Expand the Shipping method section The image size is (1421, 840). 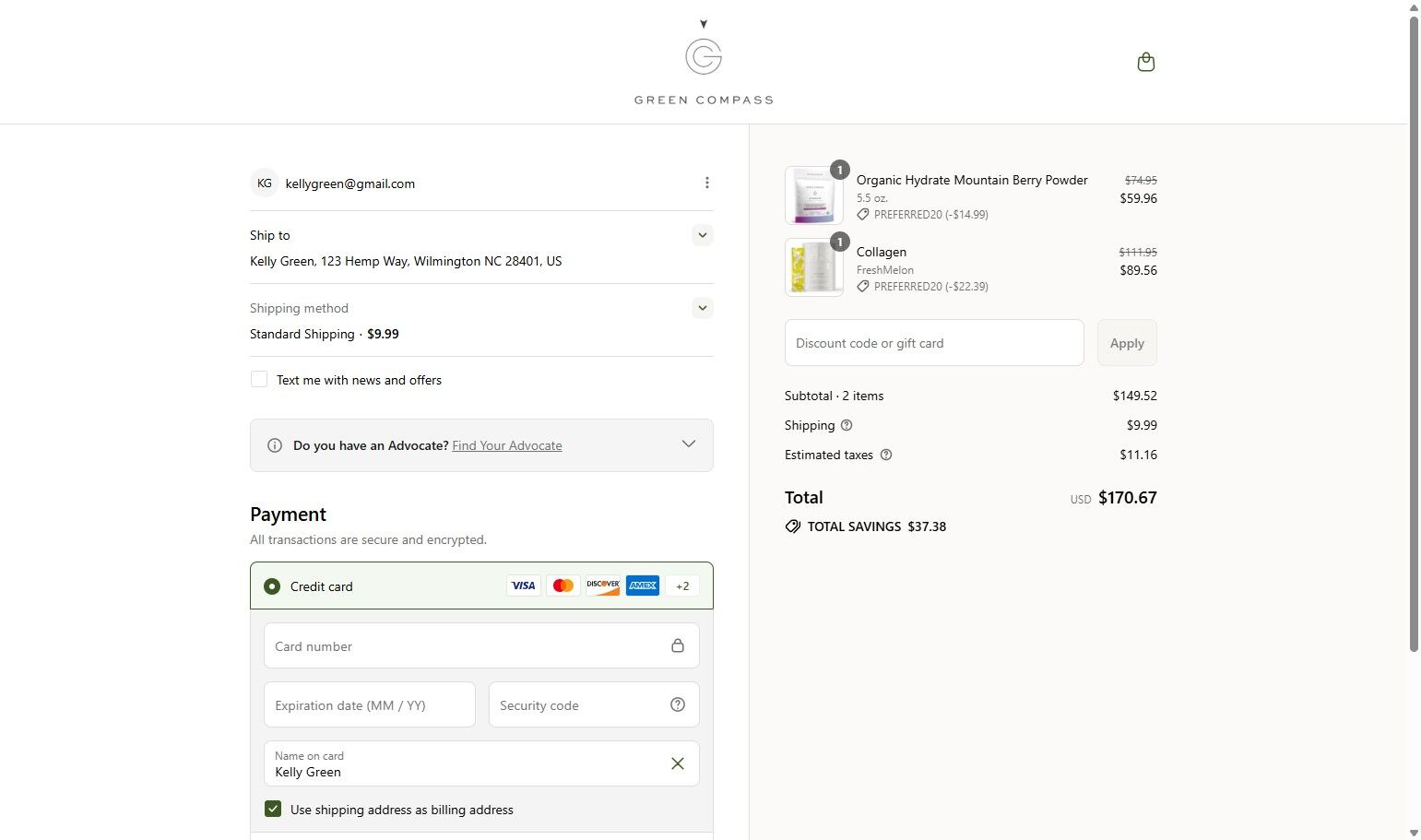click(x=703, y=308)
